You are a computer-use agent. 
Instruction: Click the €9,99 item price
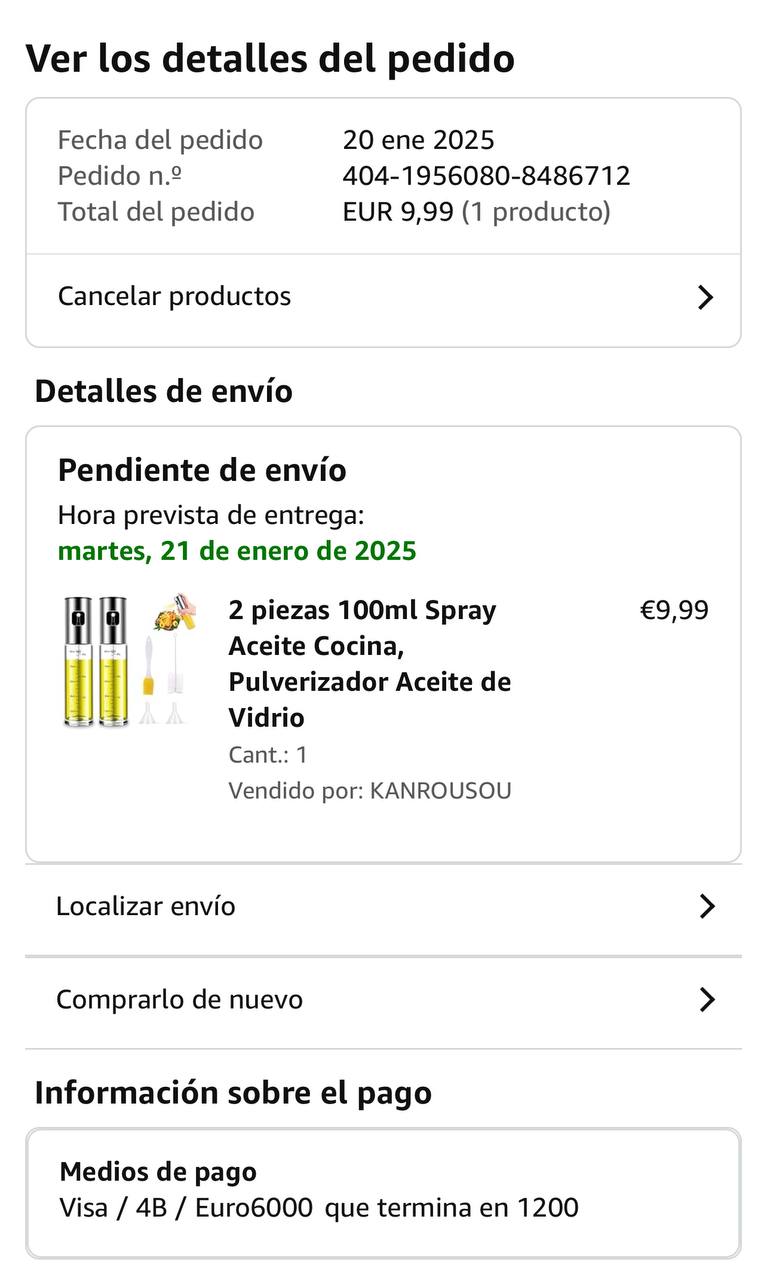[x=674, y=610]
